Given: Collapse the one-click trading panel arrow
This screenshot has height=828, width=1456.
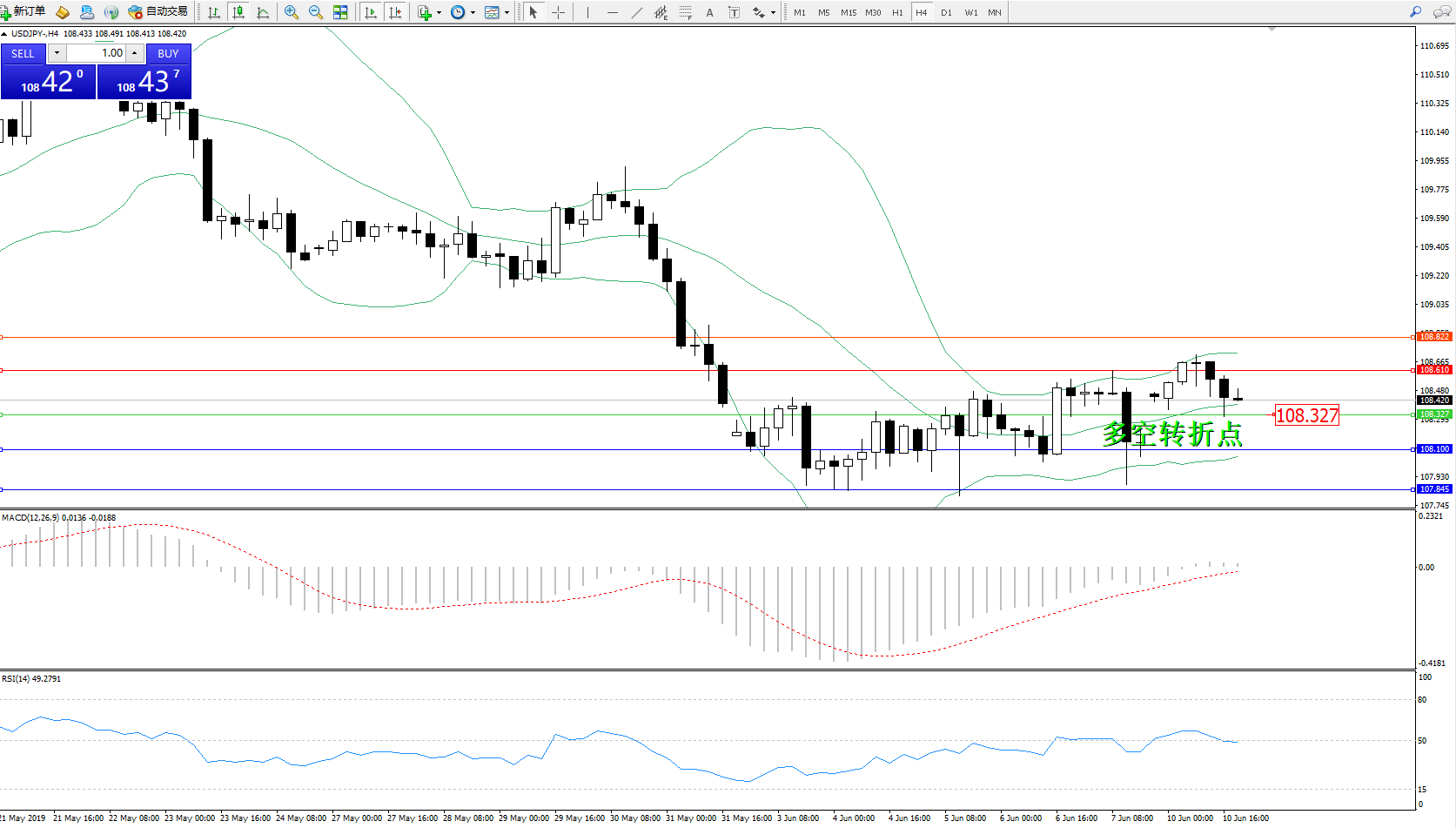Looking at the screenshot, I should pos(4,34).
